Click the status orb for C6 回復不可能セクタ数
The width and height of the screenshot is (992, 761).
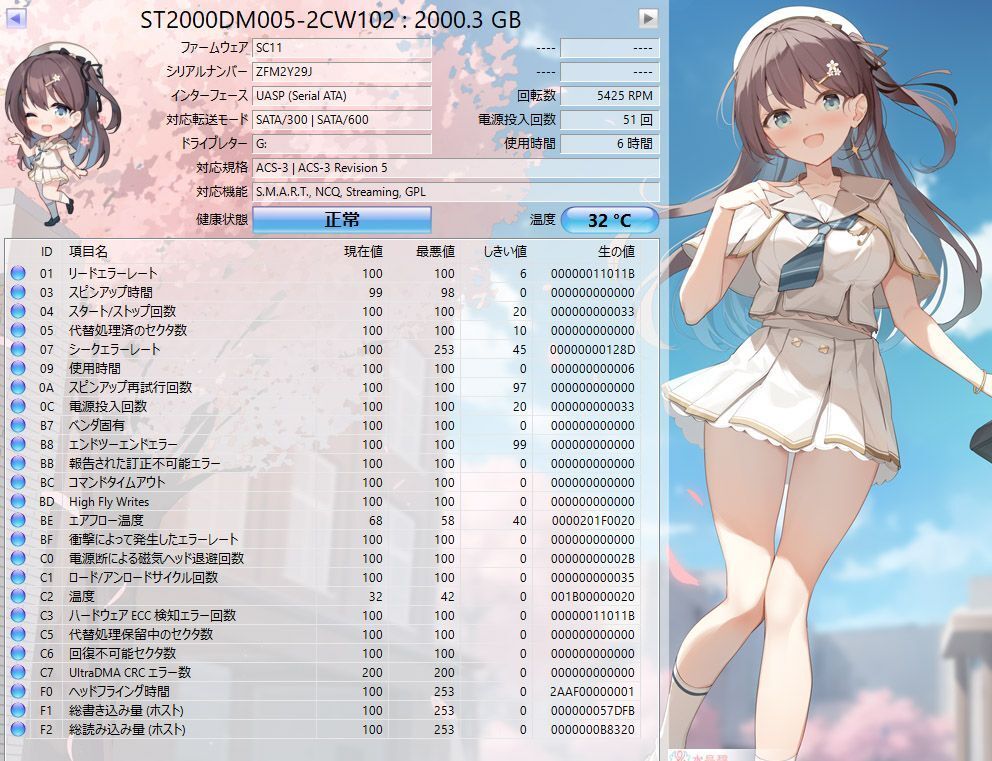pyautogui.click(x=18, y=653)
